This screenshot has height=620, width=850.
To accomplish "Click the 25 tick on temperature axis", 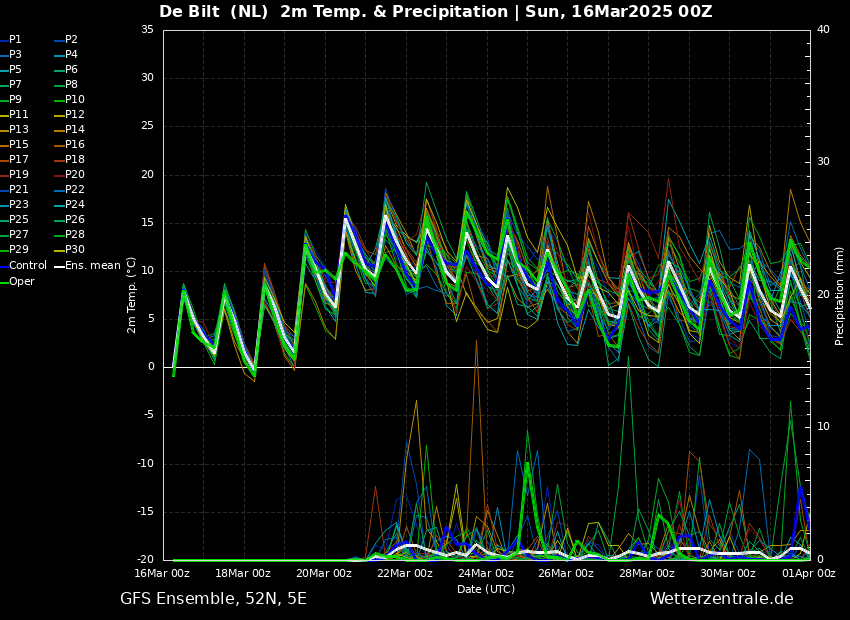I will coord(147,126).
